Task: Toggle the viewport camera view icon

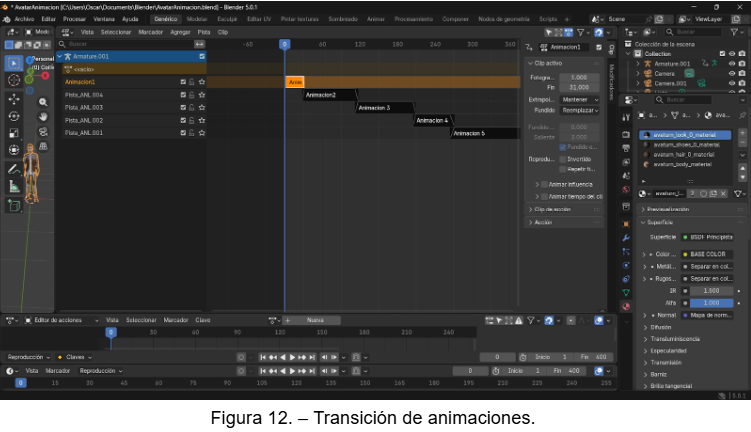Action: tap(43, 132)
